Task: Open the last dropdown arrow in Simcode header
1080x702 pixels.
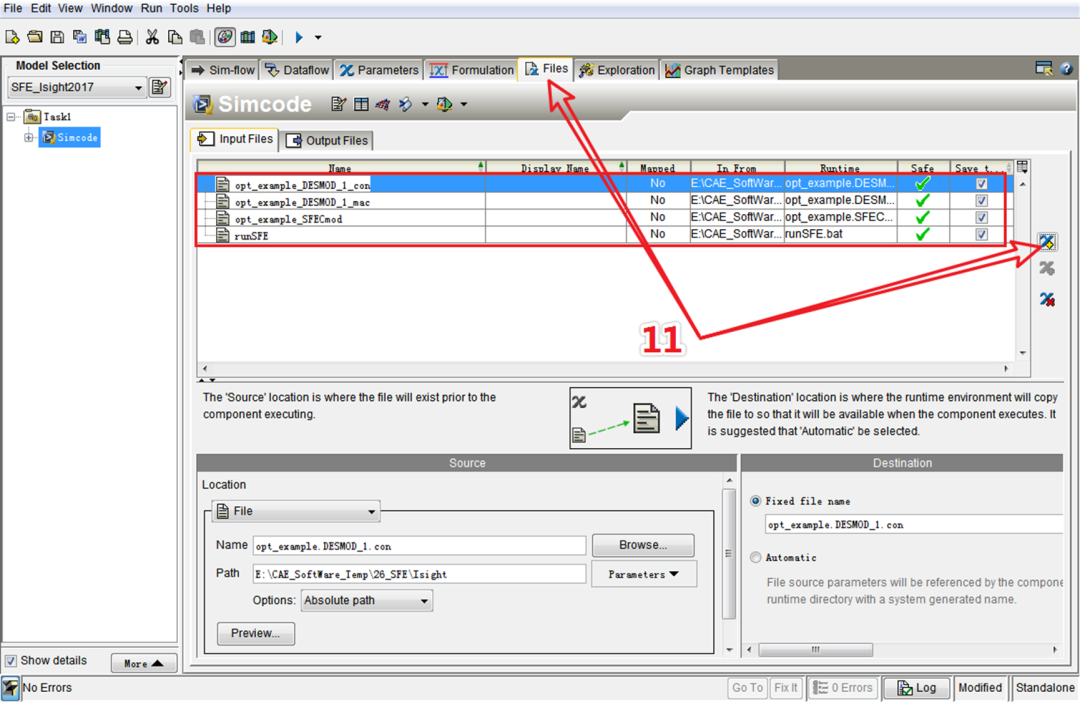Action: (x=464, y=104)
